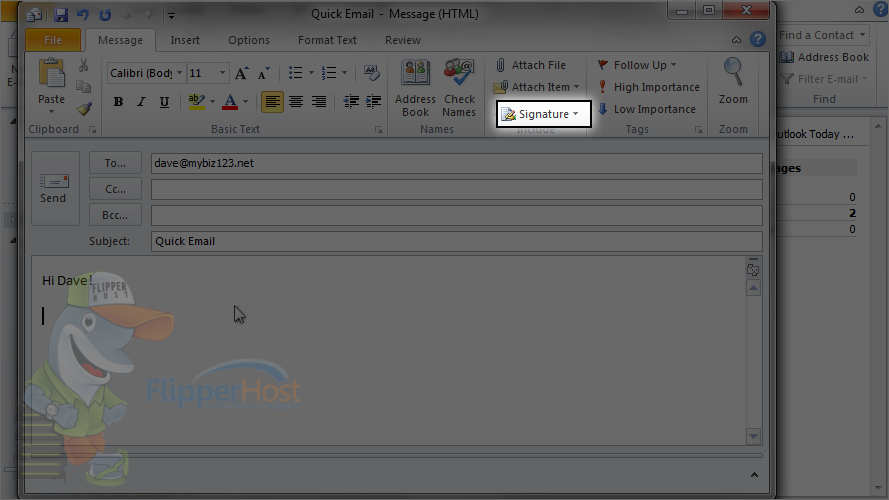Toggle High Importance tag
The width and height of the screenshot is (889, 500).
coord(649,87)
